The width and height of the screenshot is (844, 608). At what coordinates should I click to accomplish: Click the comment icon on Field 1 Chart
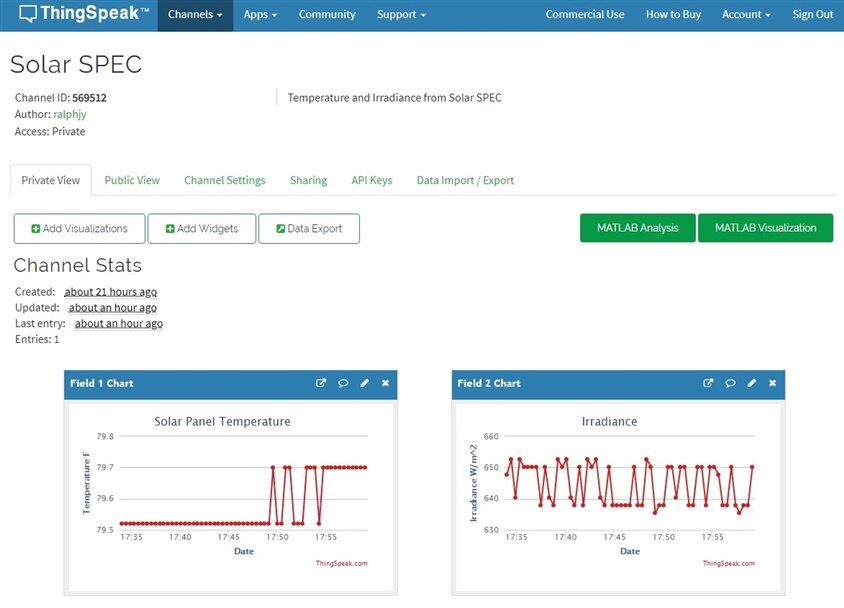[x=343, y=383]
